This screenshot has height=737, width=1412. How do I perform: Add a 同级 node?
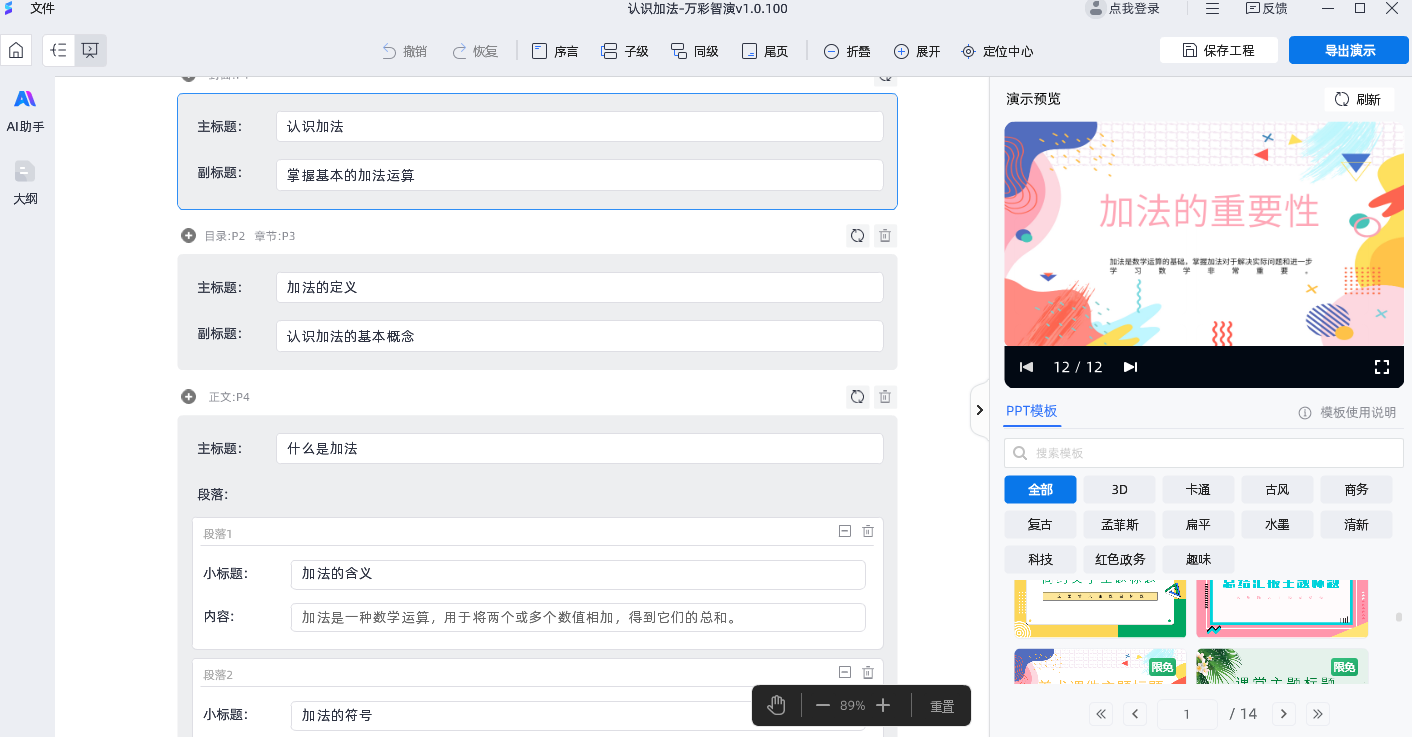pos(695,51)
